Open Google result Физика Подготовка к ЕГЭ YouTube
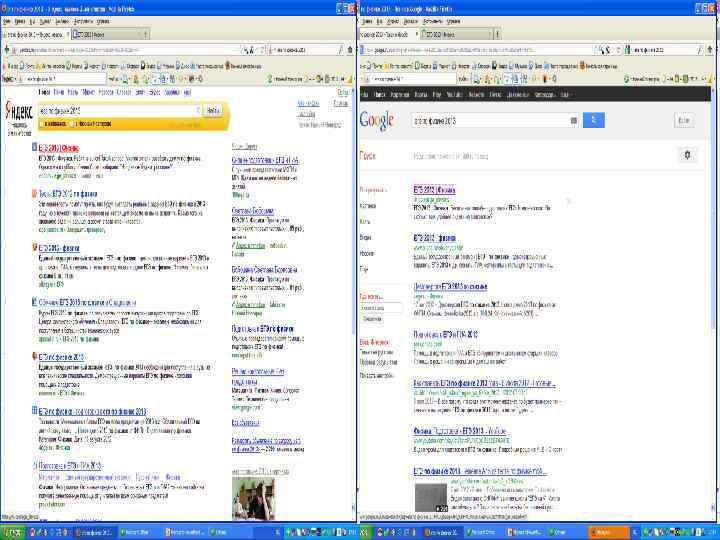720x540 pixels. tap(460, 431)
